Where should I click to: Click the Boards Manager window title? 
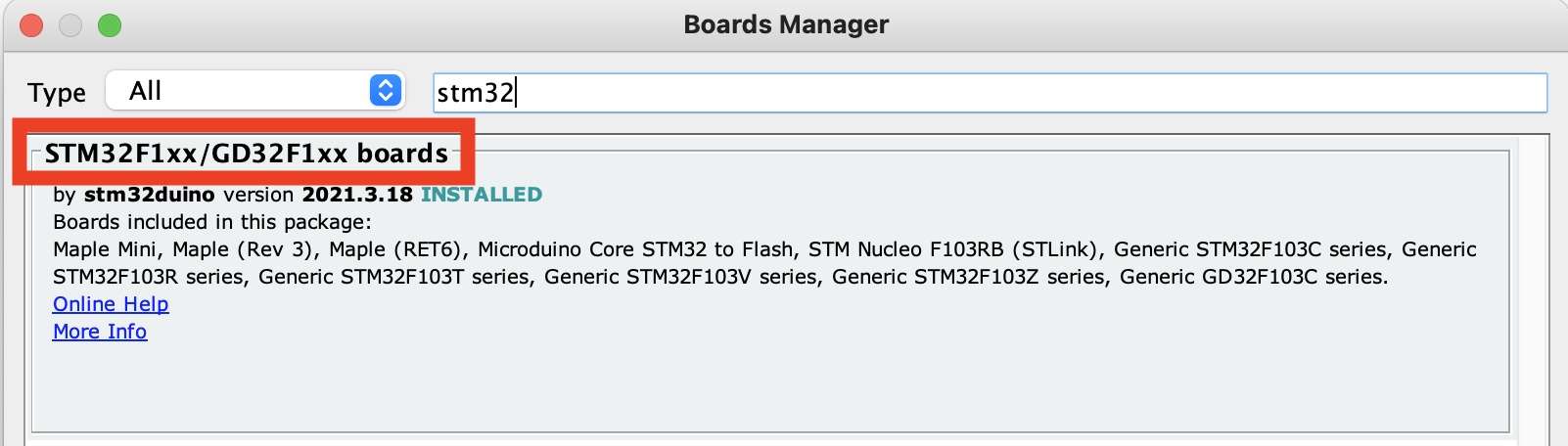786,24
